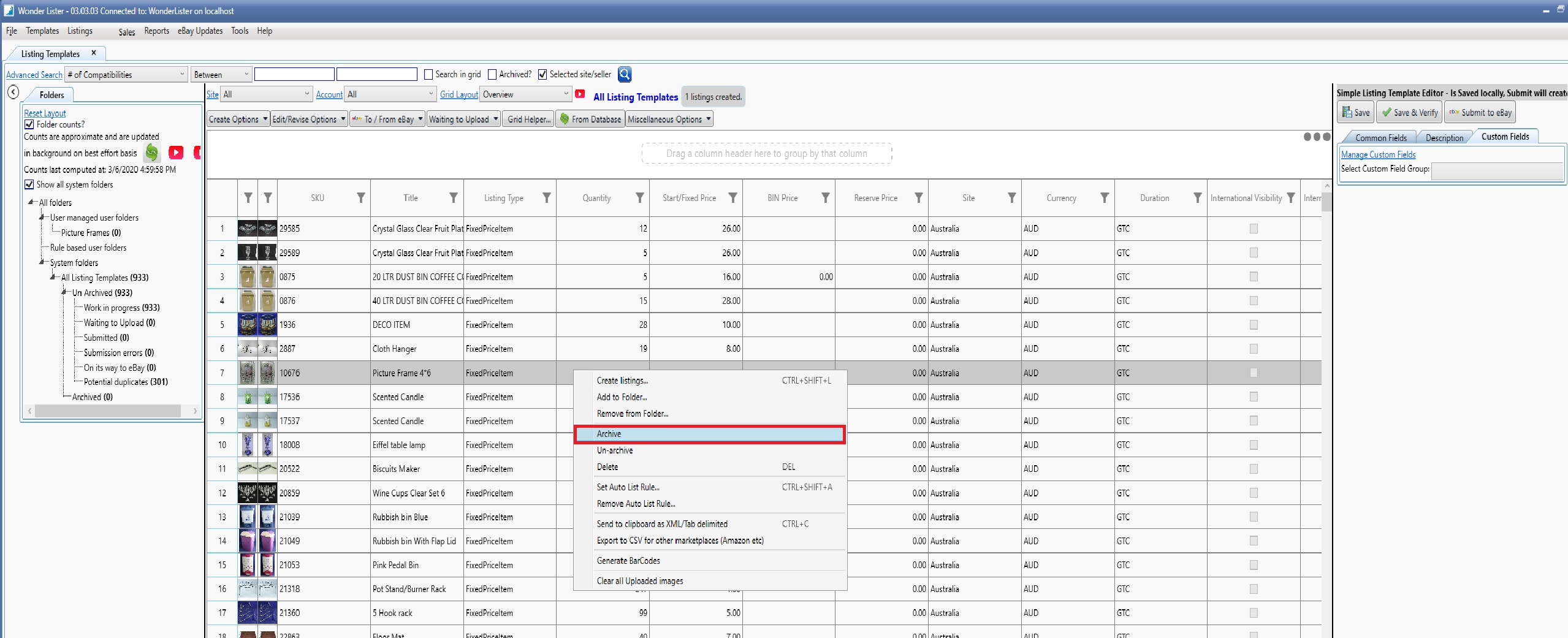Refresh folder counts with the green arrows icon

click(151, 153)
